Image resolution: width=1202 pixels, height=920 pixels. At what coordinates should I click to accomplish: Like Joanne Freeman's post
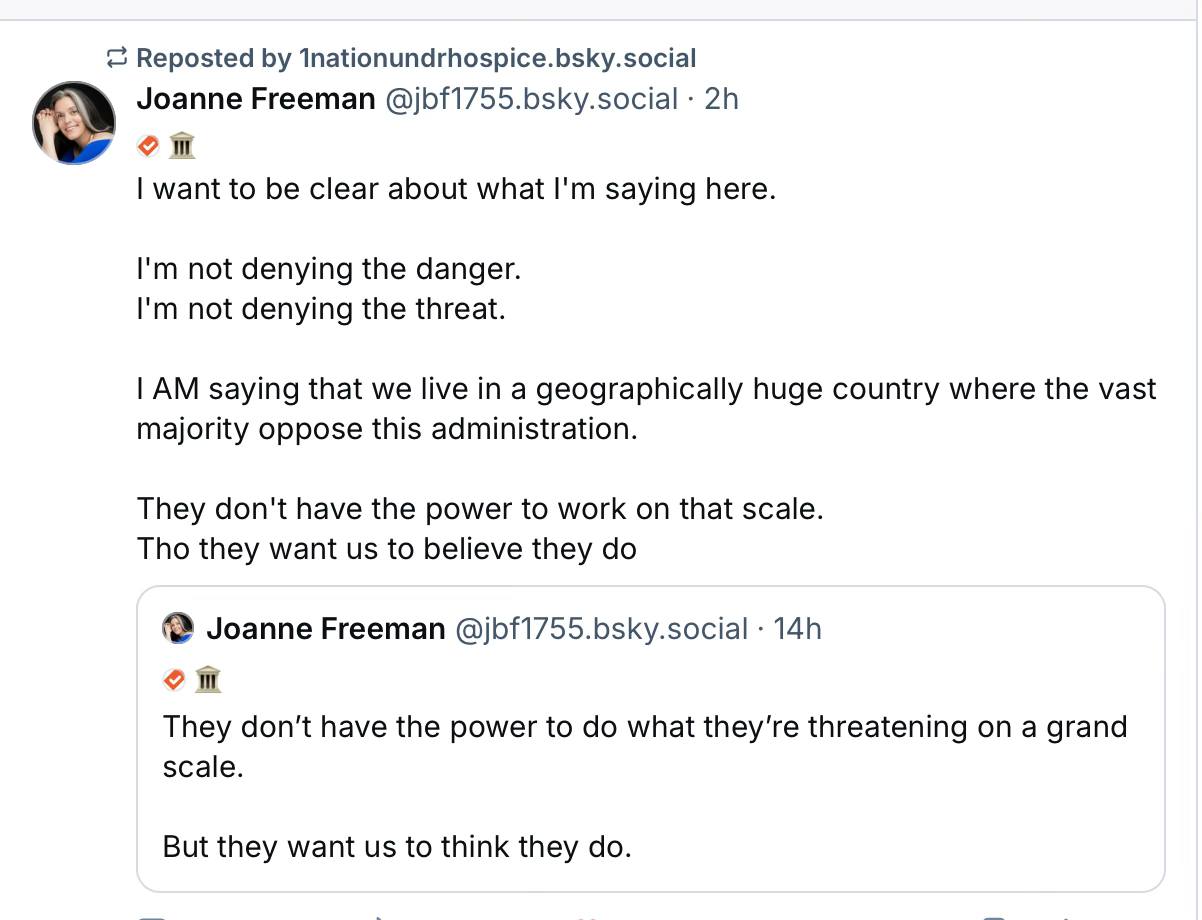point(590,915)
